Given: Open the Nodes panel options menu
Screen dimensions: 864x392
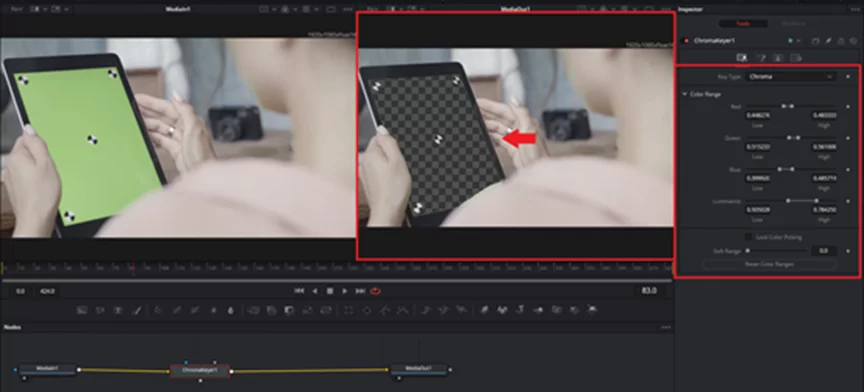Looking at the screenshot, I should pyautogui.click(x=666, y=327).
